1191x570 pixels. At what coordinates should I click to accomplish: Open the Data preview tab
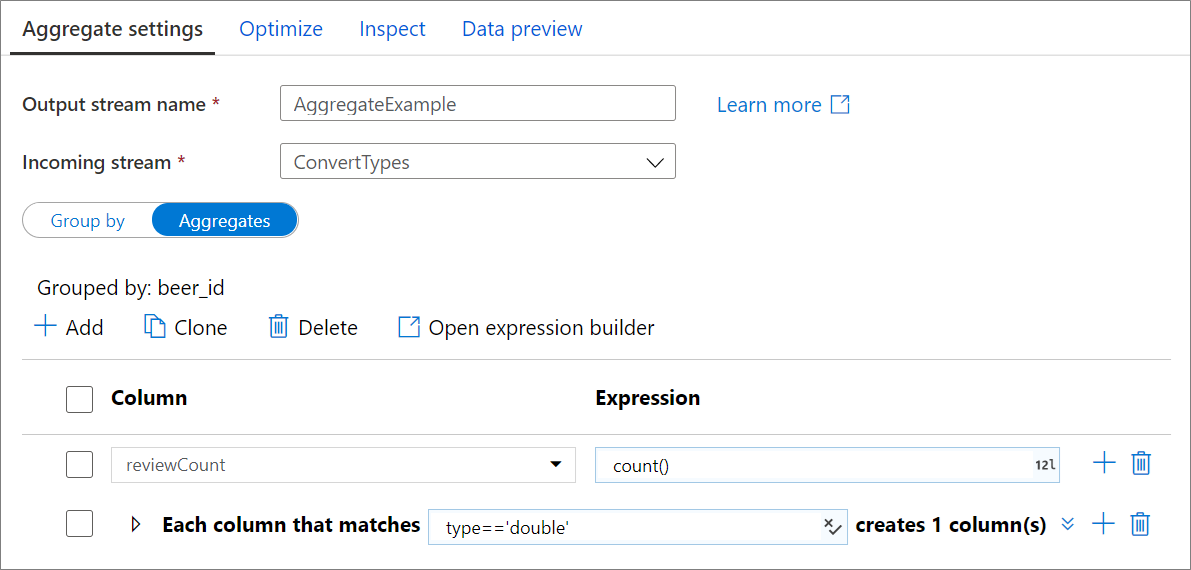(x=522, y=29)
